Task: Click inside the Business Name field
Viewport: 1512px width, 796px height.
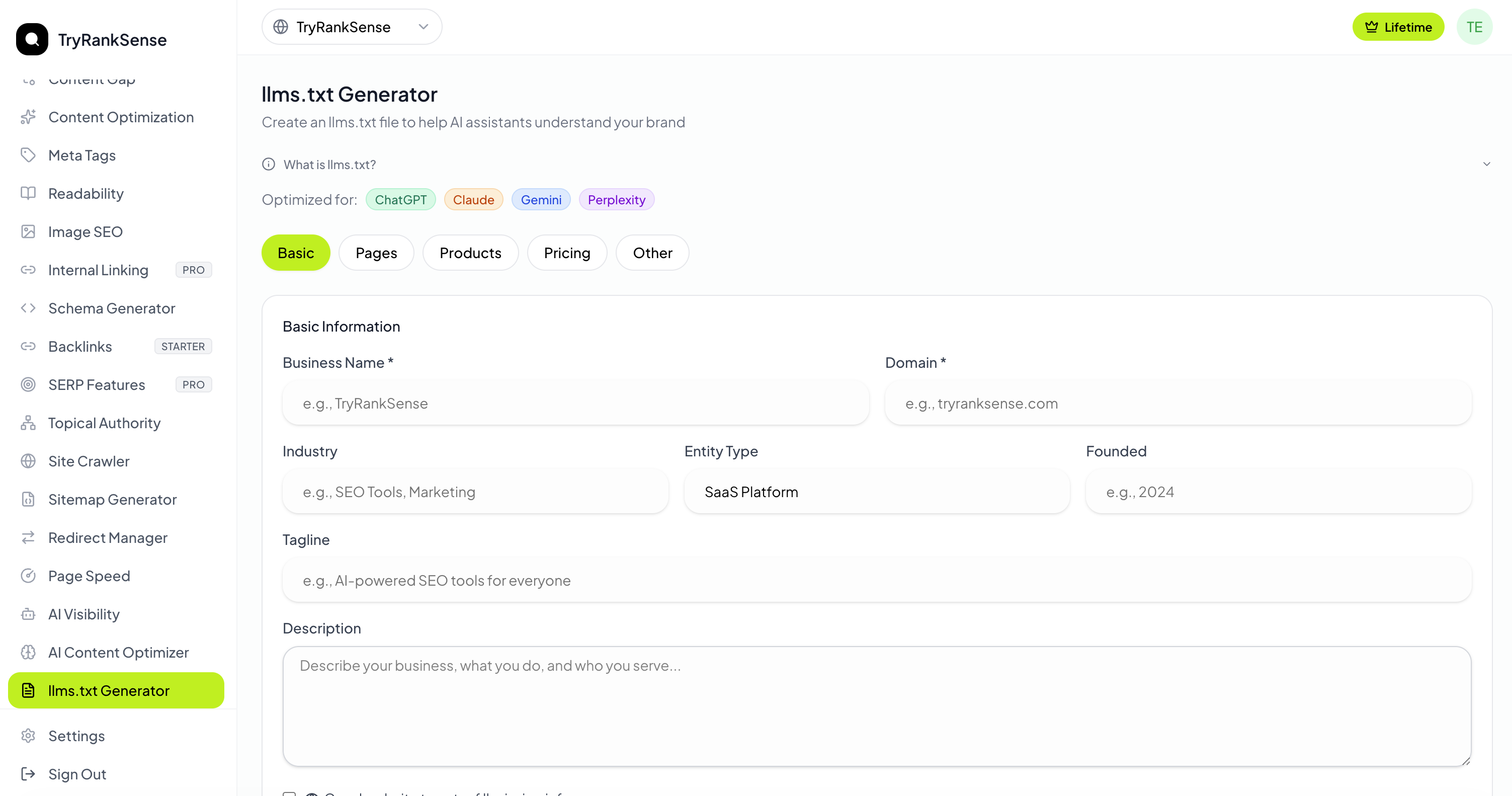Action: (575, 404)
